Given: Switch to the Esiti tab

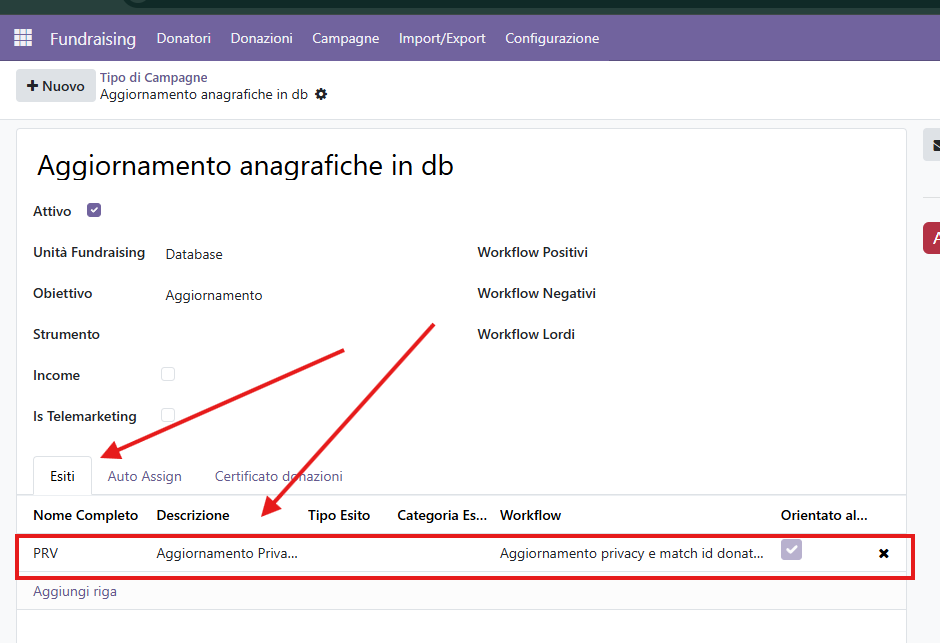Looking at the screenshot, I should pyautogui.click(x=62, y=476).
